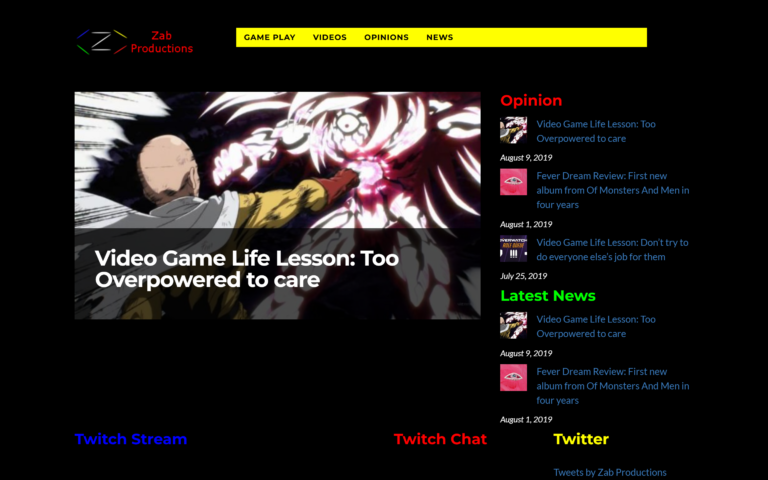
Task: Open the GAME PLAY menu item
Action: pyautogui.click(x=269, y=37)
